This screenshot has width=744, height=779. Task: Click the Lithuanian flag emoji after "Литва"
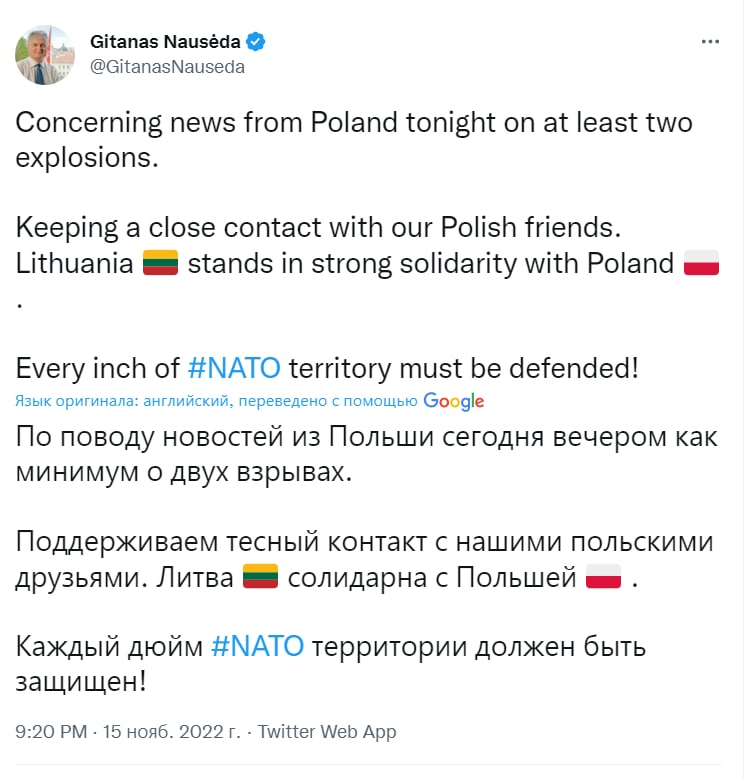[x=260, y=578]
